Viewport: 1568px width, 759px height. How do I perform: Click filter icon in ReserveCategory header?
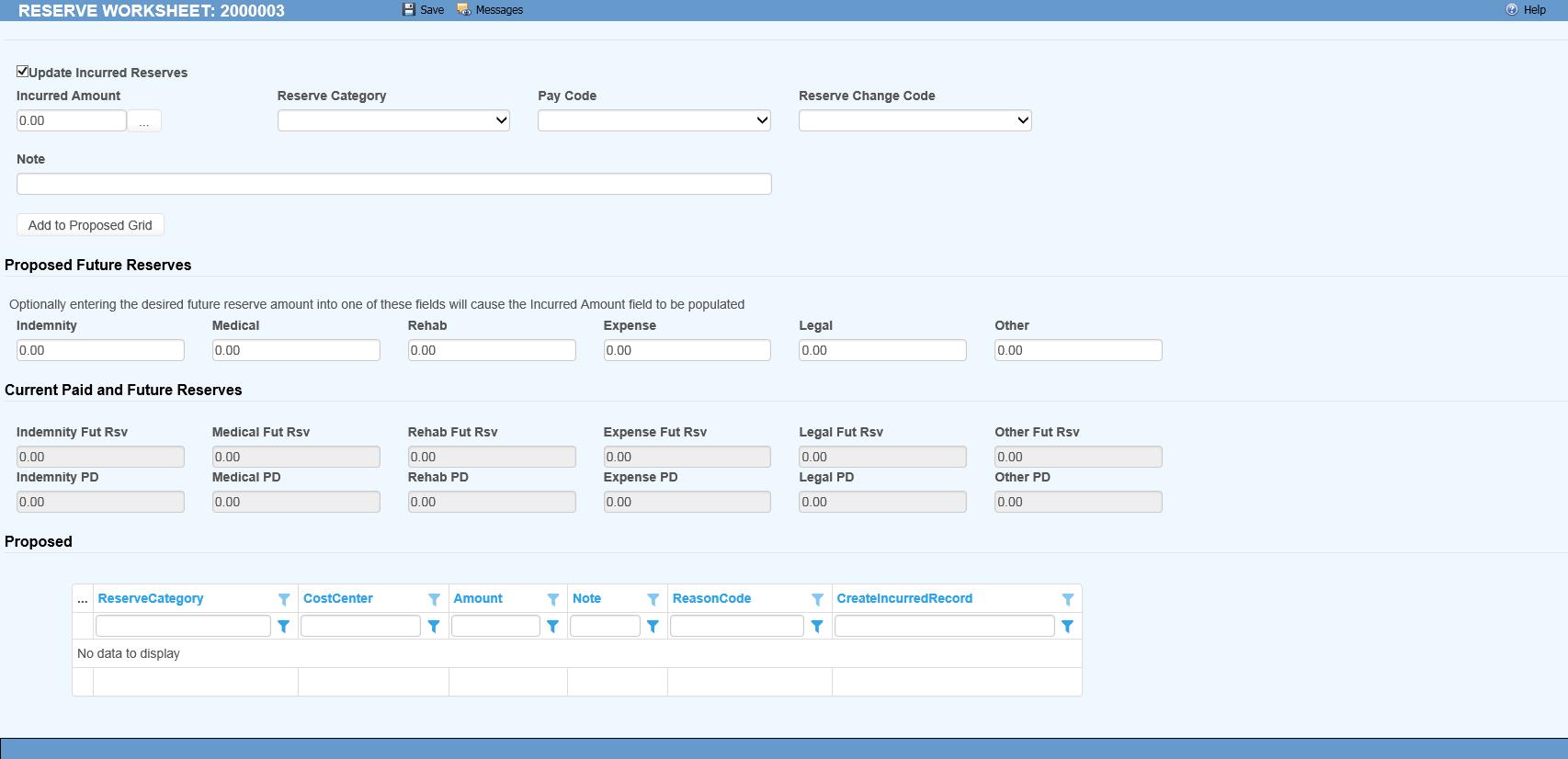click(284, 599)
